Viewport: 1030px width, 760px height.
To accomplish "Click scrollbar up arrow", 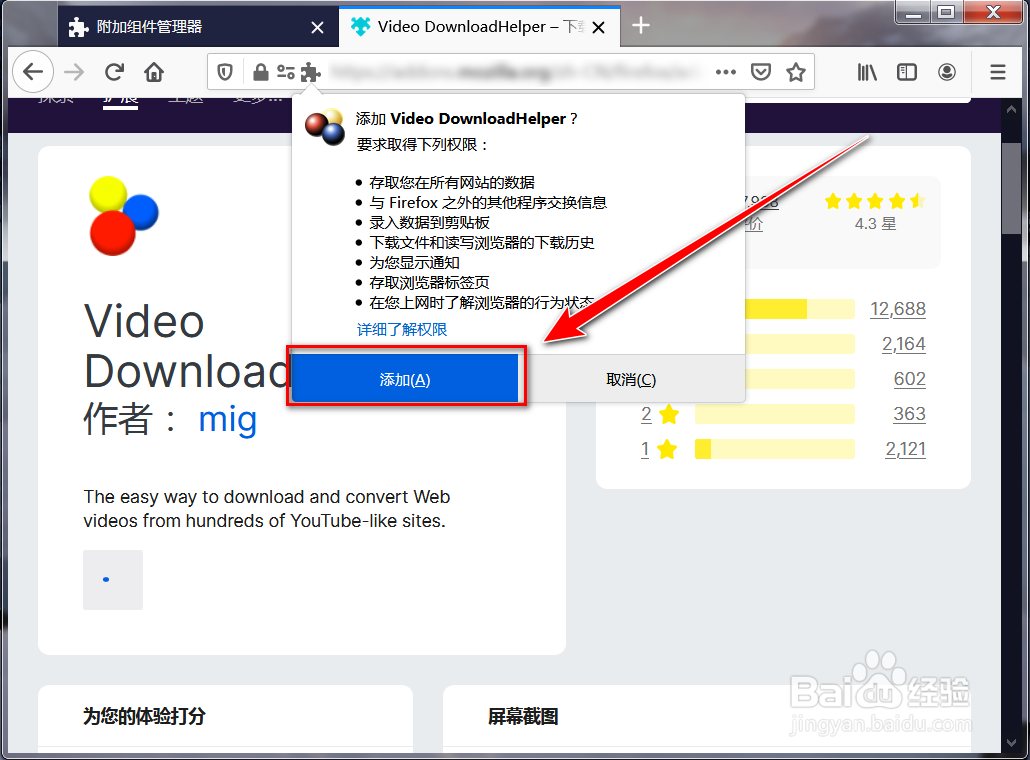I will pyautogui.click(x=1011, y=110).
